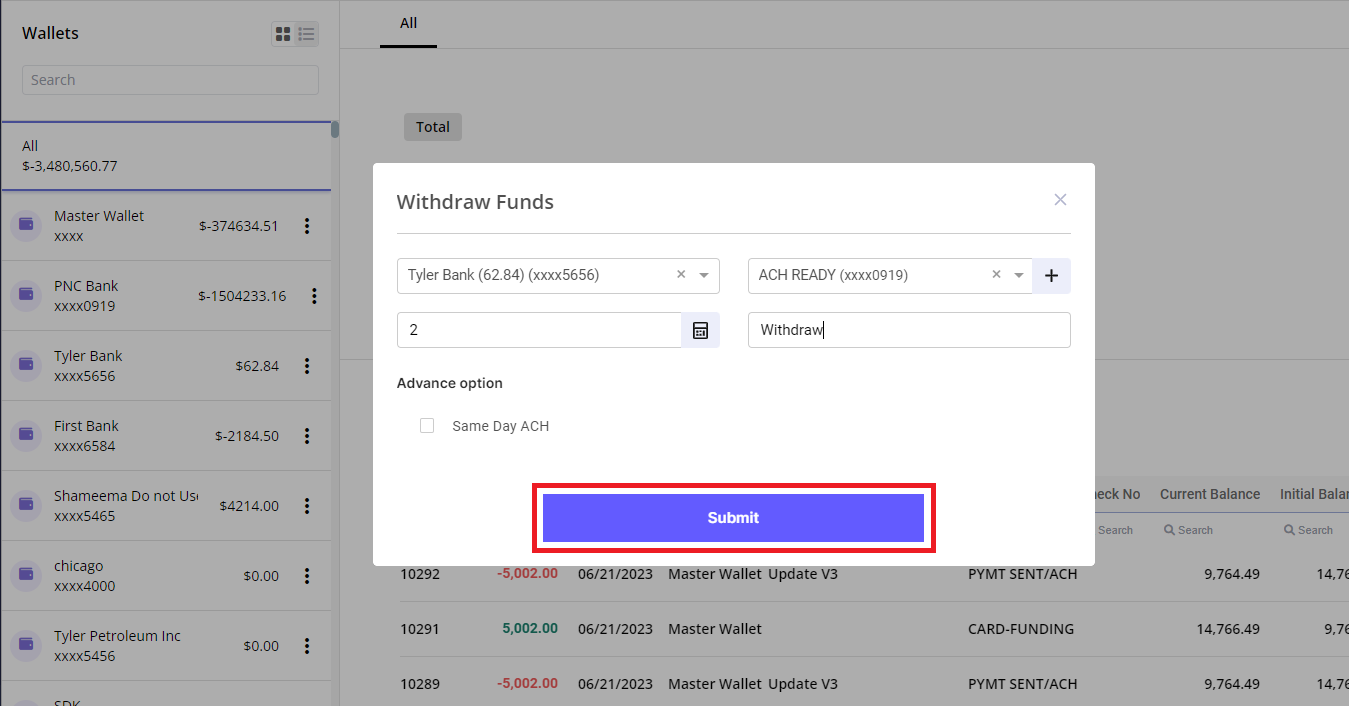Click the 14,766.49 current balance in row 10291
This screenshot has height=706, width=1349.
click(x=1228, y=629)
